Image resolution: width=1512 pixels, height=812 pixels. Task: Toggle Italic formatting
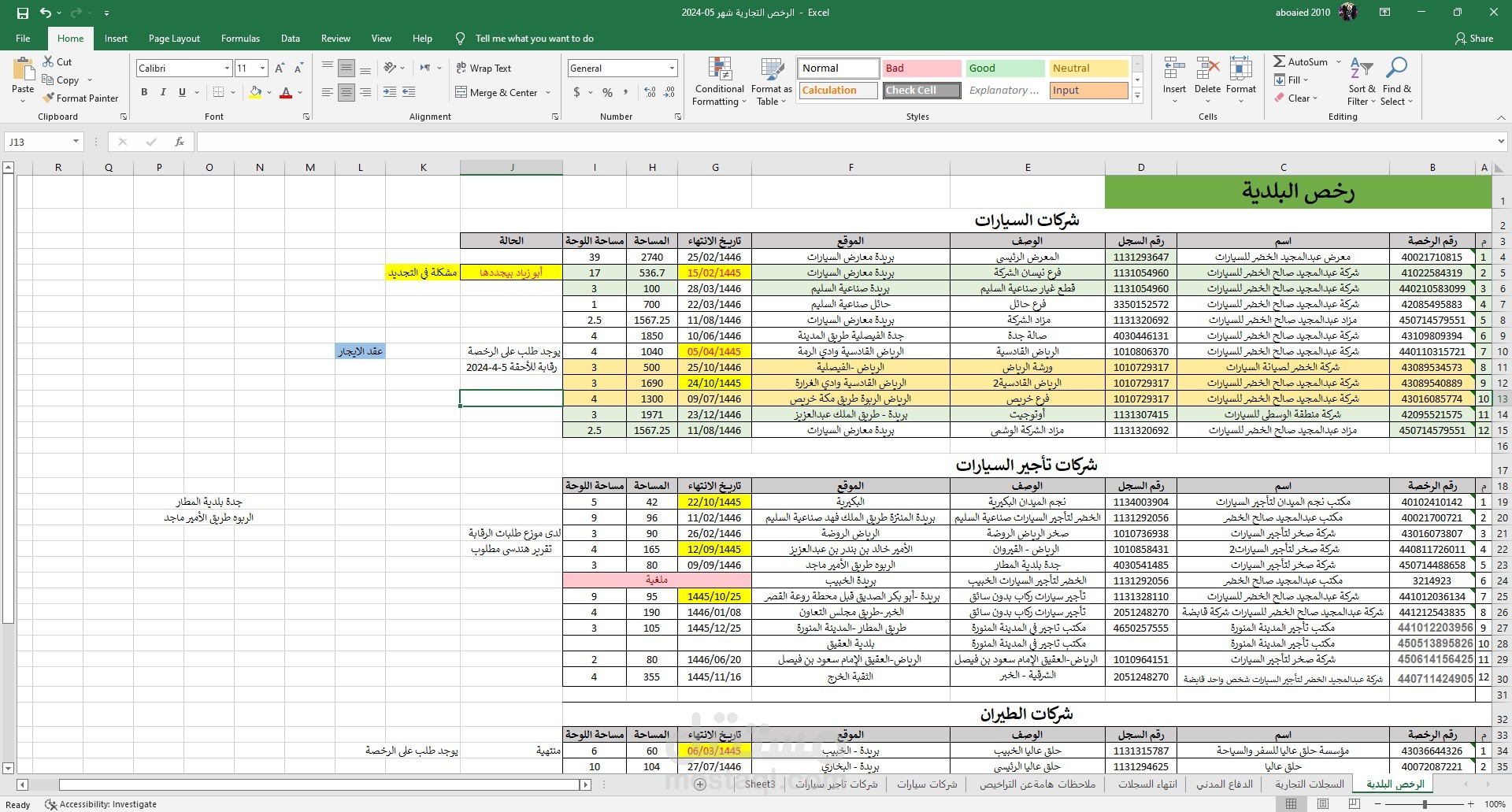coord(163,92)
